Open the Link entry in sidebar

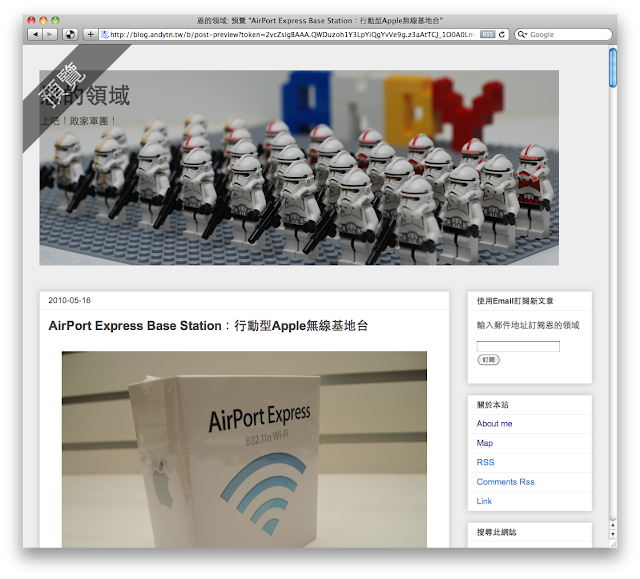(484, 501)
